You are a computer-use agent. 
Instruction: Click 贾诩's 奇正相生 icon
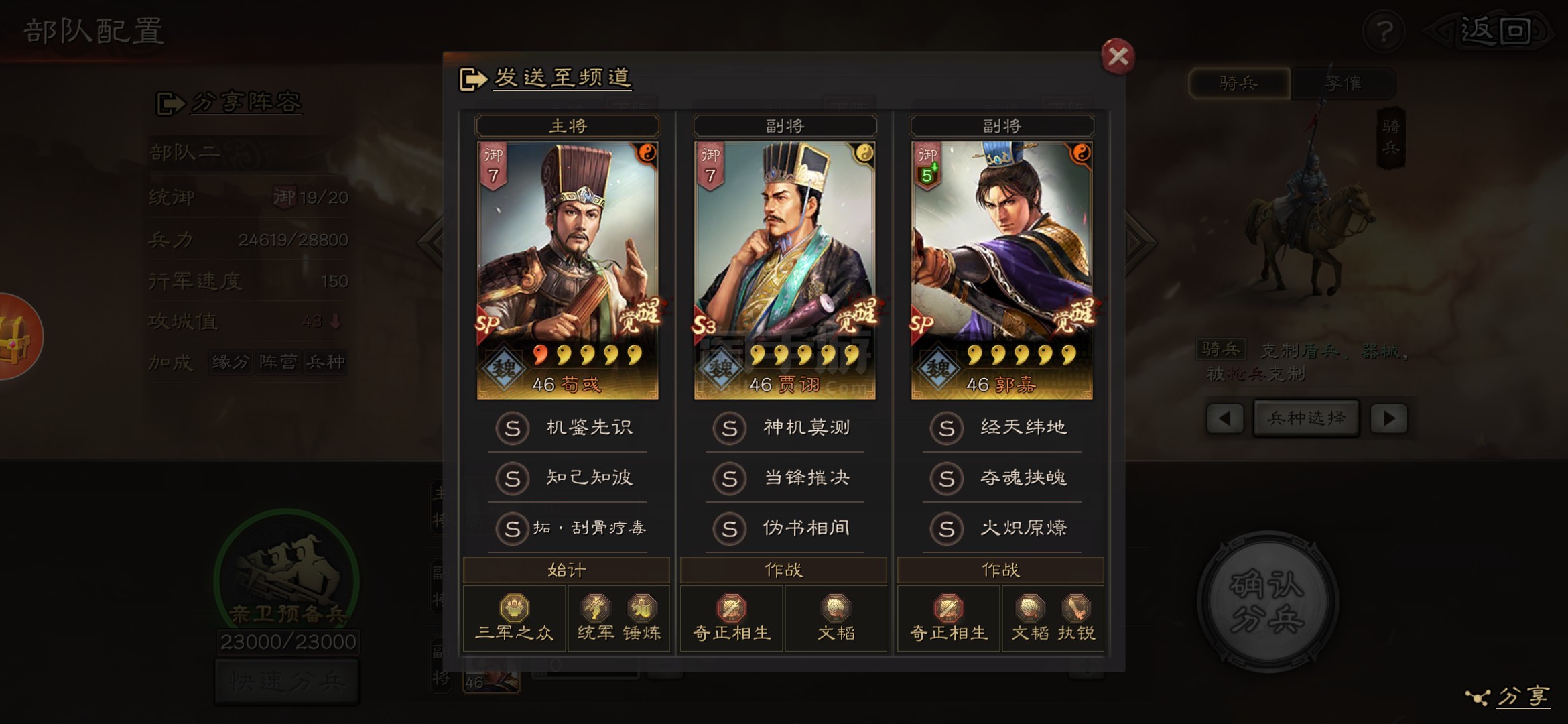pyautogui.click(x=731, y=608)
